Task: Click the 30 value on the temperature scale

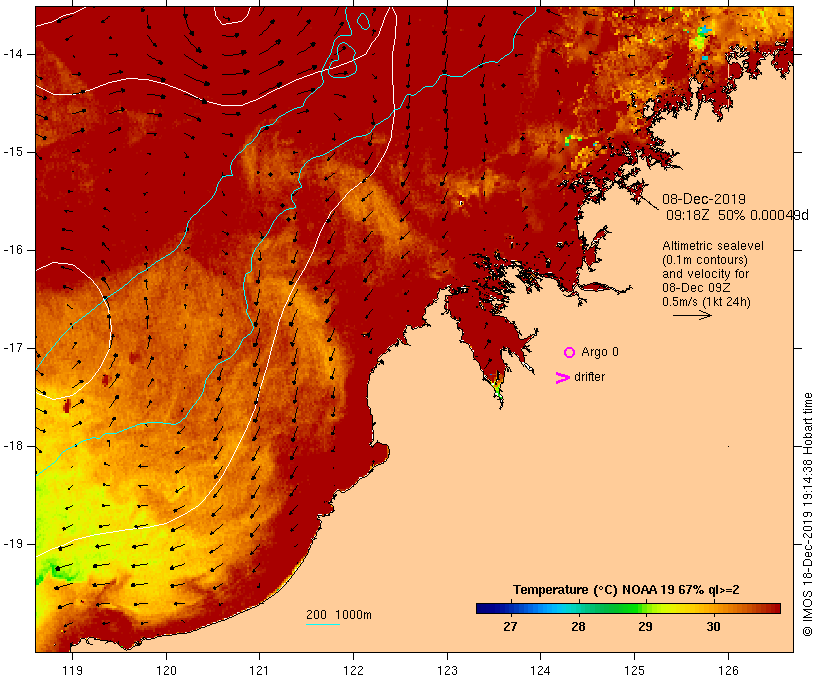Action: (x=713, y=627)
